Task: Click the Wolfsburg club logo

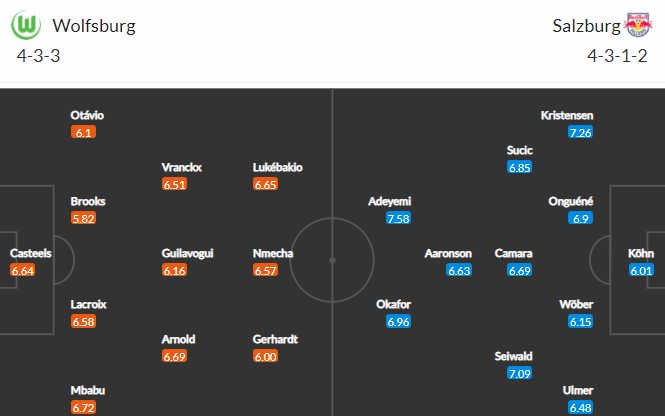Action: pos(26,25)
